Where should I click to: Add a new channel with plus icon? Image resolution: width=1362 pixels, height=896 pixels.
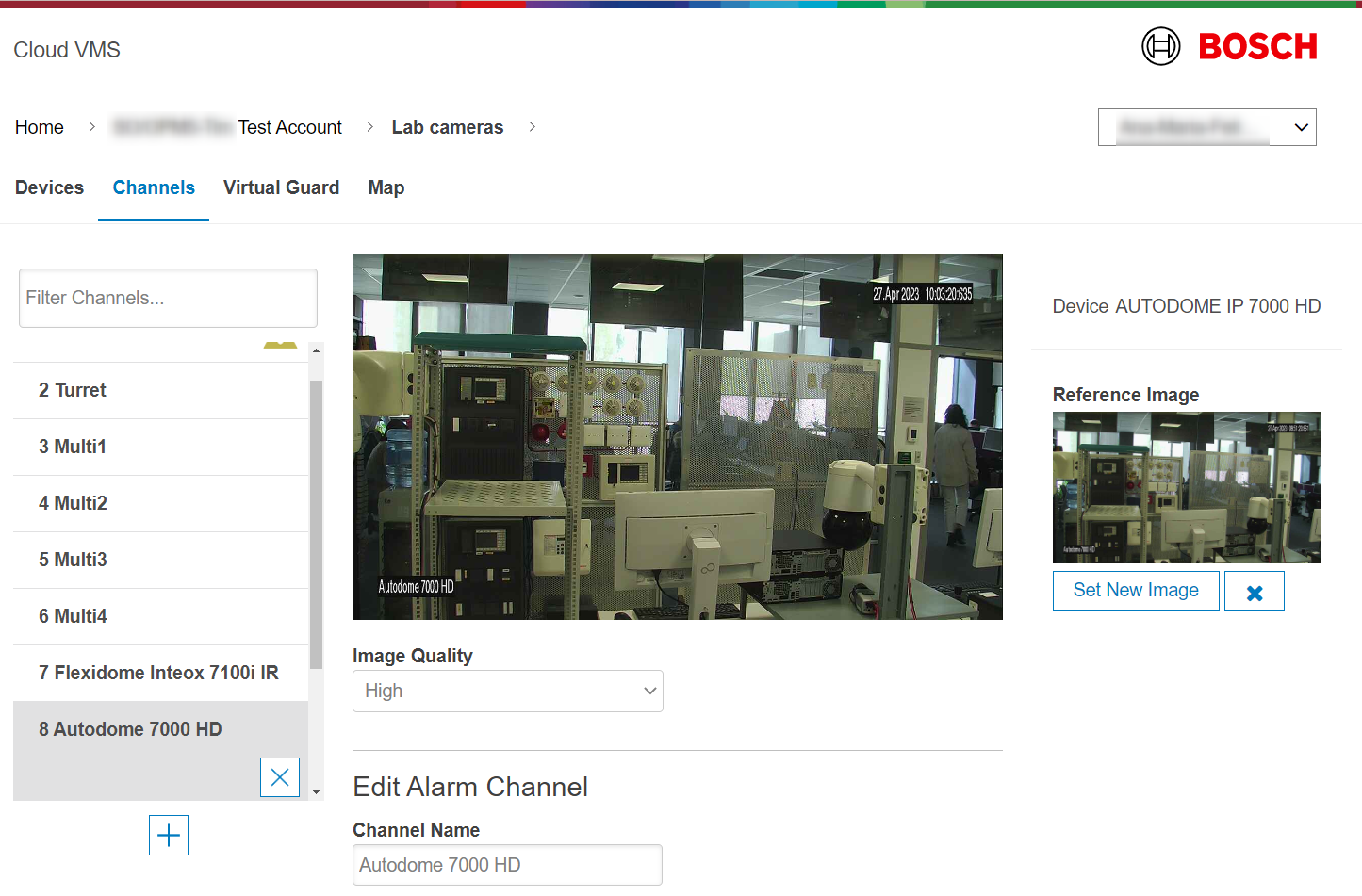coord(169,836)
